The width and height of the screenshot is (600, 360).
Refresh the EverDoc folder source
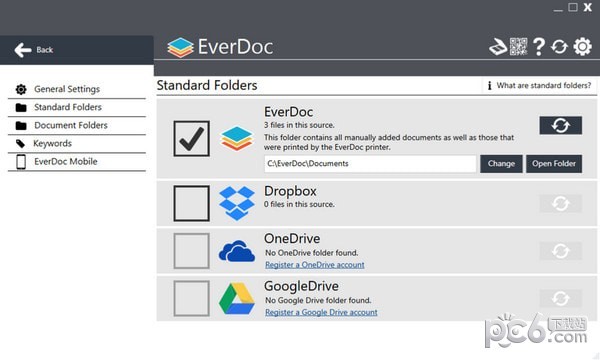coord(561,125)
